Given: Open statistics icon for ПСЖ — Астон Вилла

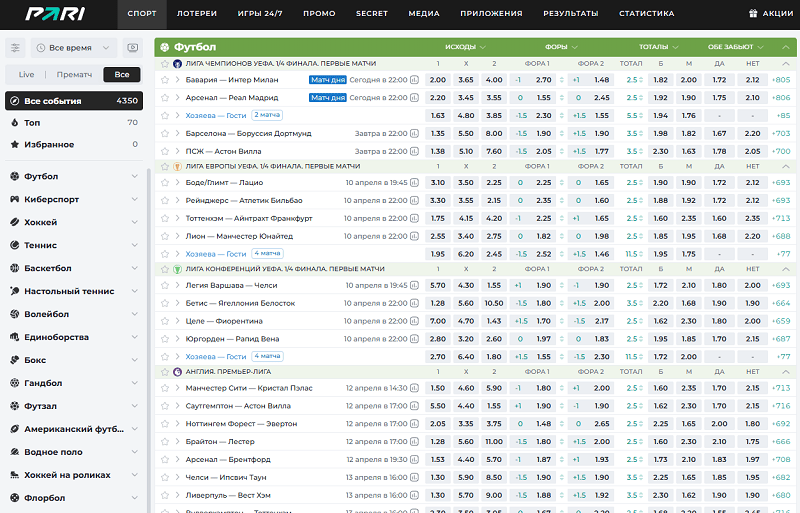Looking at the screenshot, I should pos(414,152).
